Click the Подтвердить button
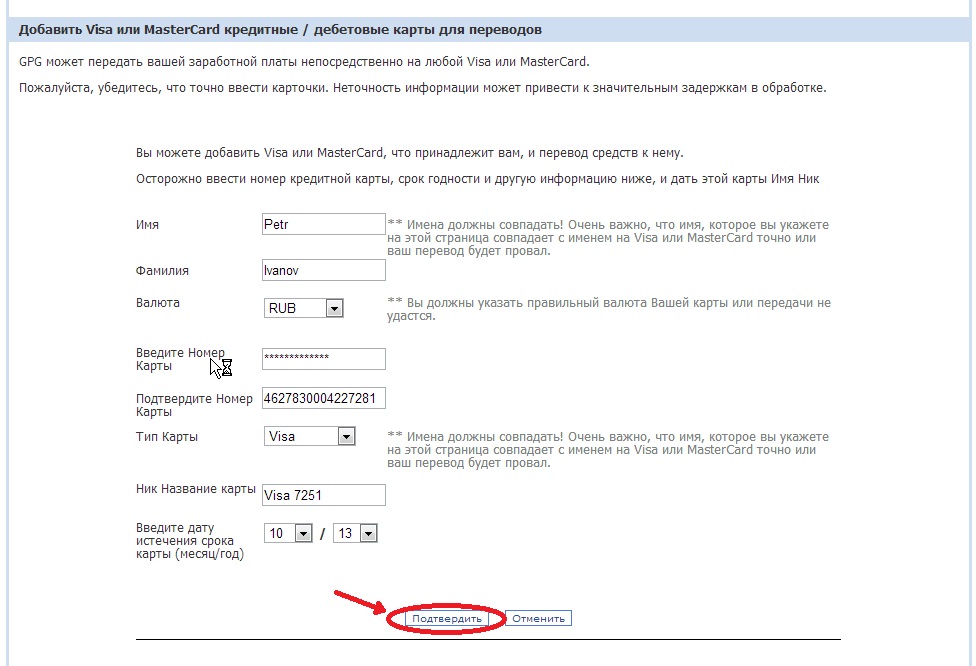This screenshot has height=666, width=976. pyautogui.click(x=447, y=619)
